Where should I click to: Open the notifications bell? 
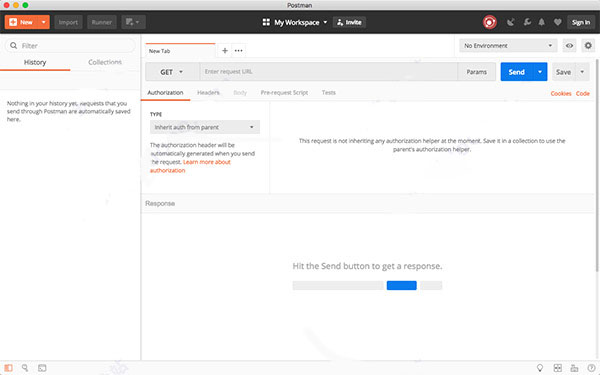[x=541, y=22]
